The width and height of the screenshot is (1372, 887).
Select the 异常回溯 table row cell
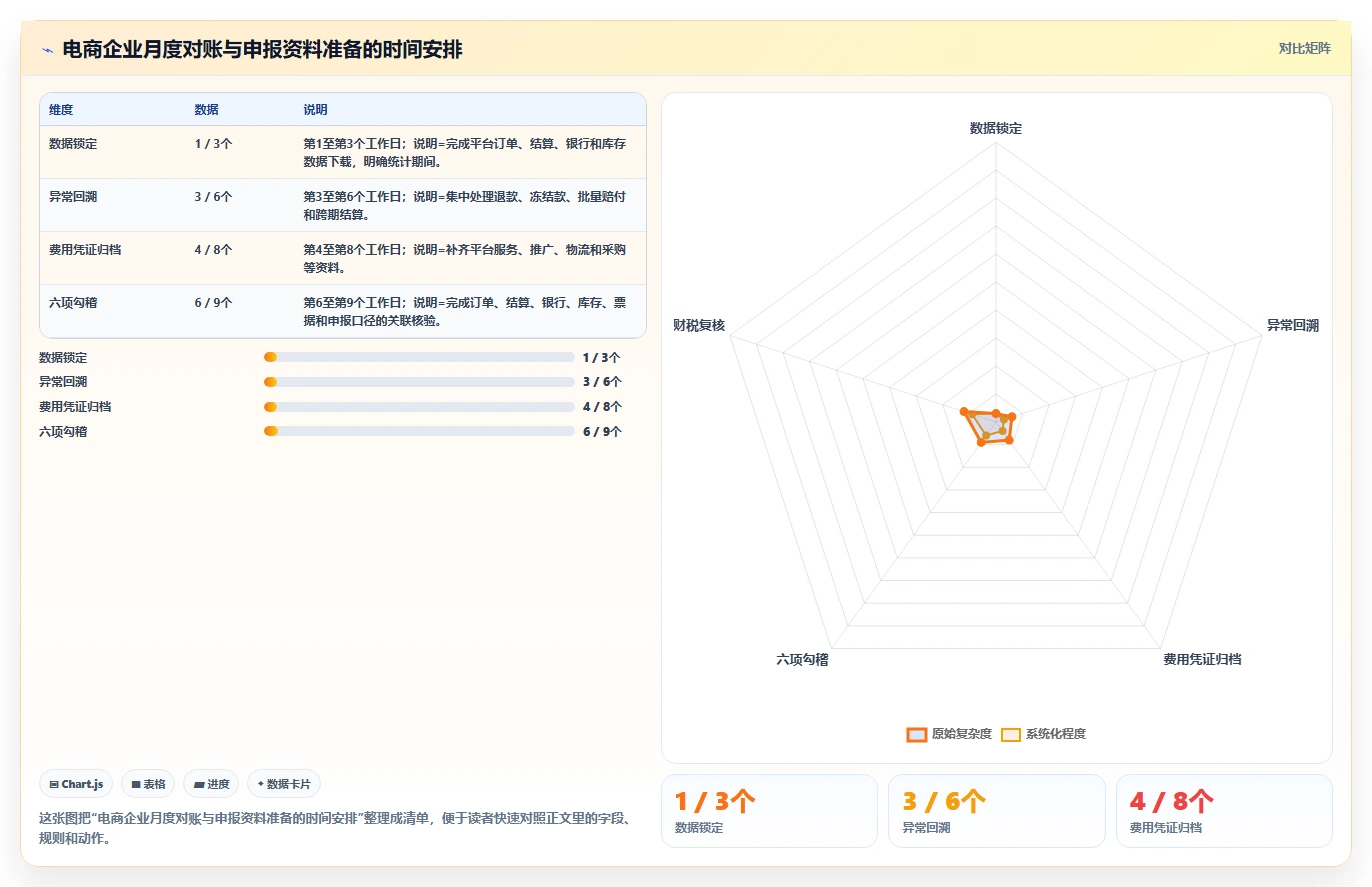(x=73, y=196)
